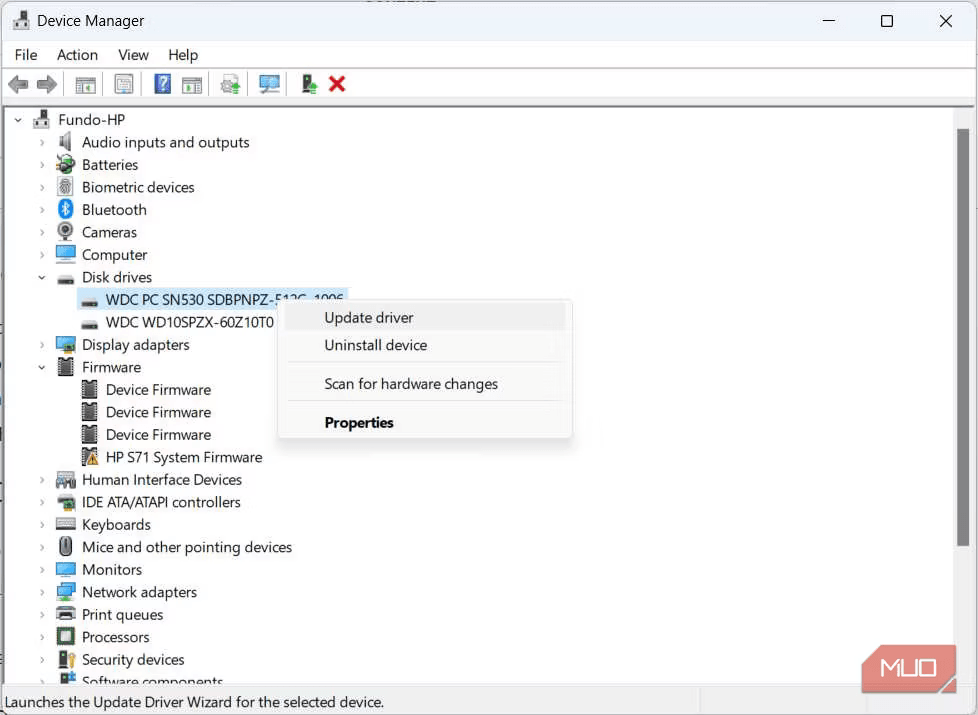Select the Monitors label
This screenshot has width=978, height=715.
tap(112, 569)
